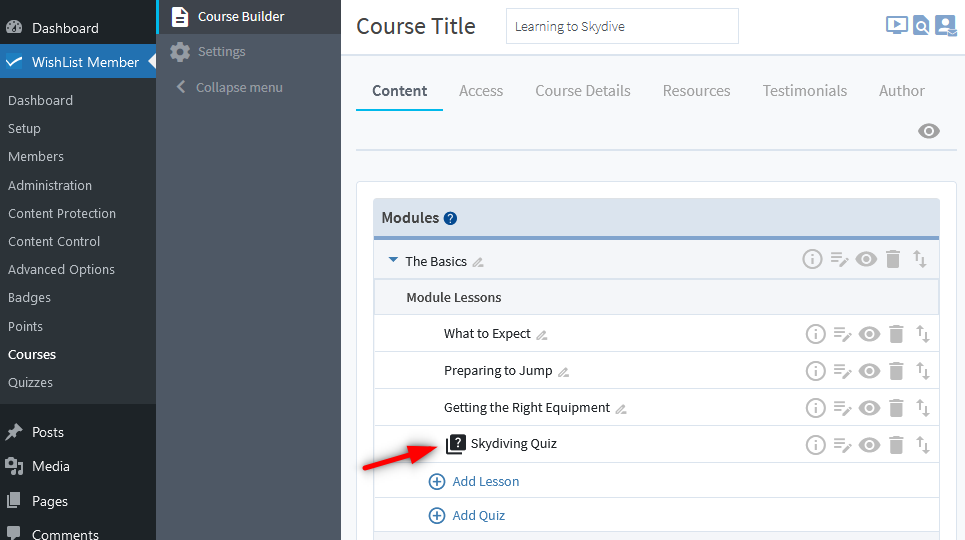Click the Add Quiz link
Image resolution: width=965 pixels, height=540 pixels.
coord(478,515)
